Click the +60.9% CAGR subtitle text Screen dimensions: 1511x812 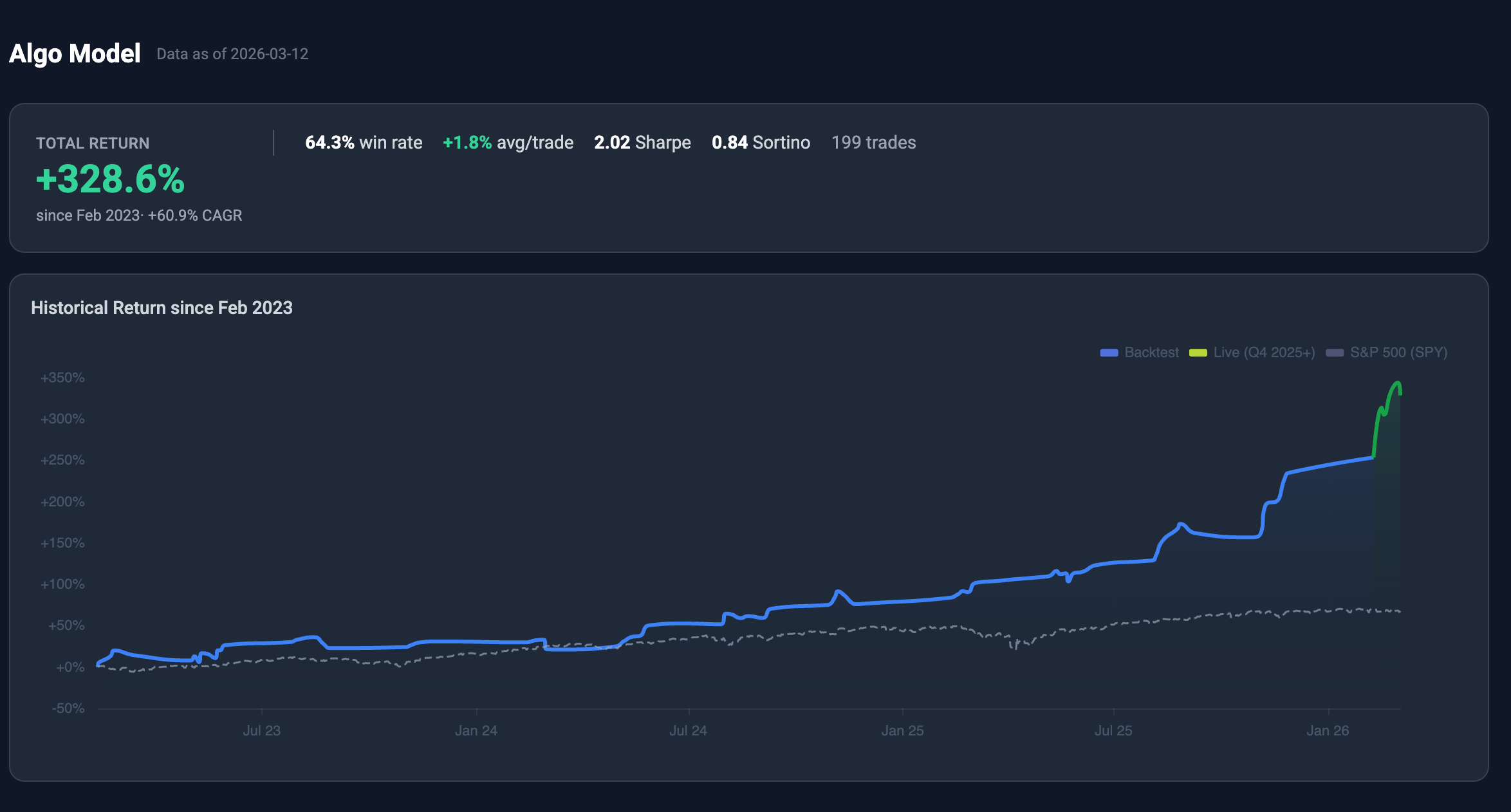[x=195, y=216]
